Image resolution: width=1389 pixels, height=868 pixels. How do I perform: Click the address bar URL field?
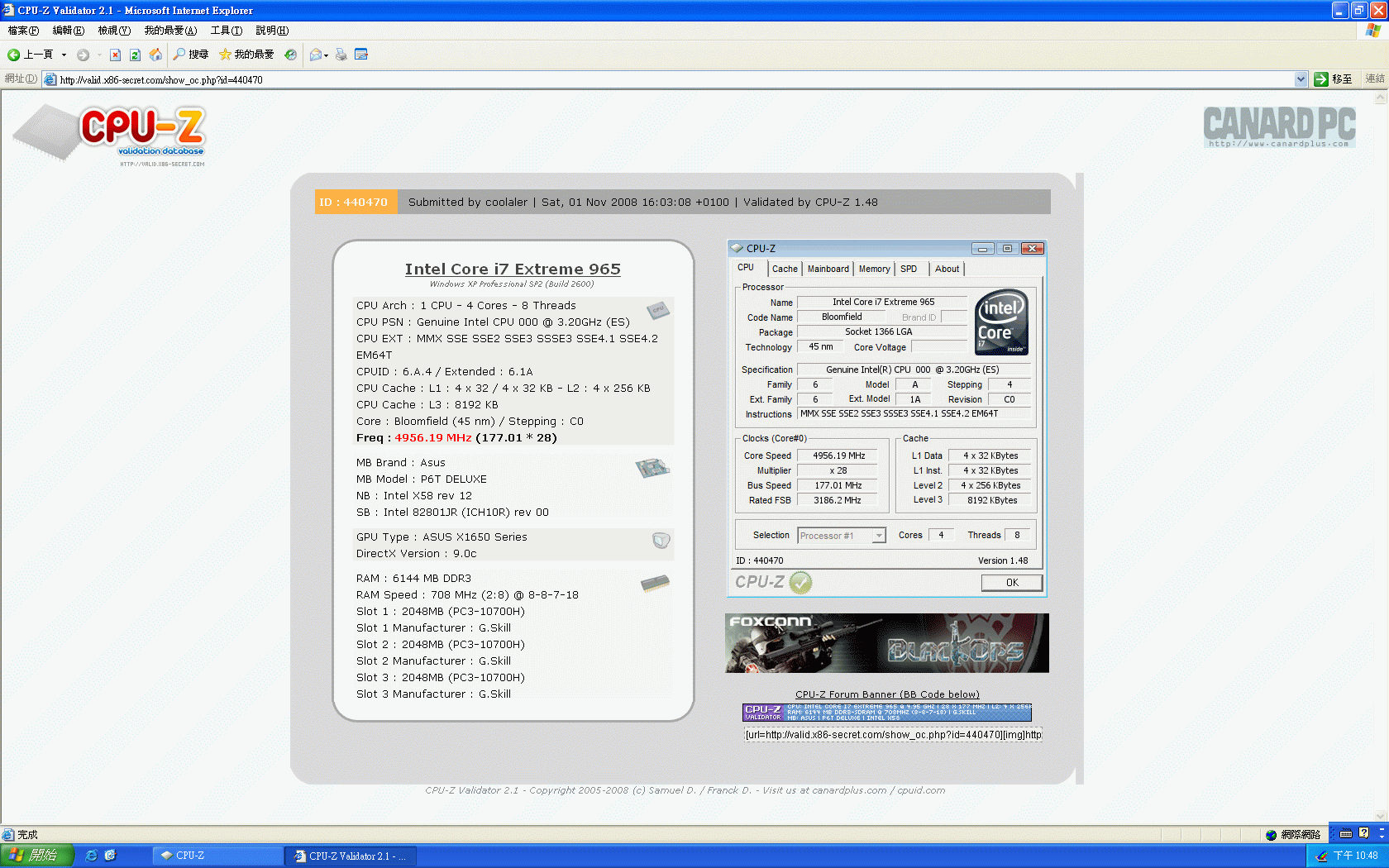[668, 79]
